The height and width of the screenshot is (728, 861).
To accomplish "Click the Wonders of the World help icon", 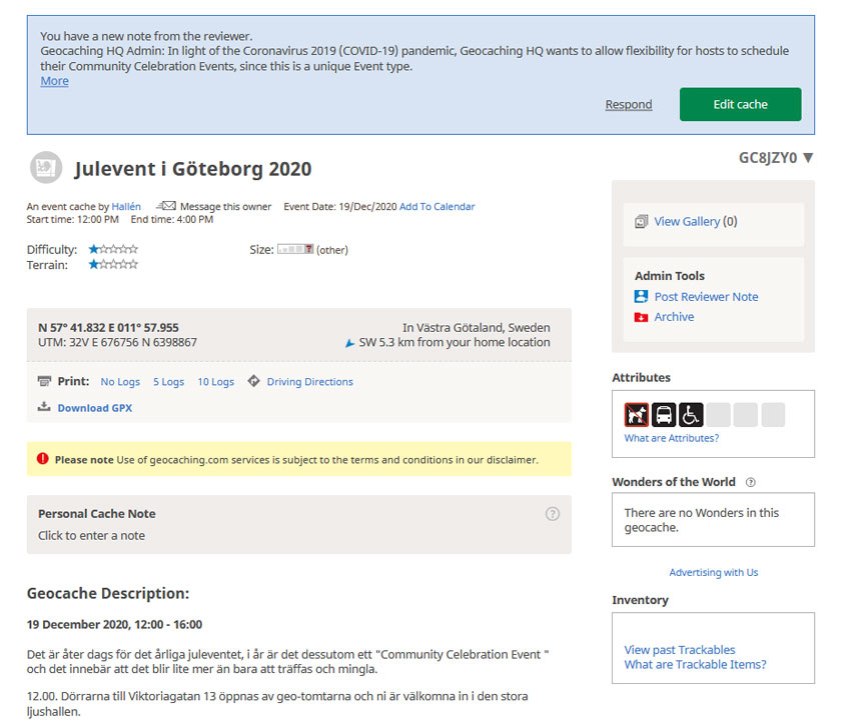I will click(x=751, y=482).
